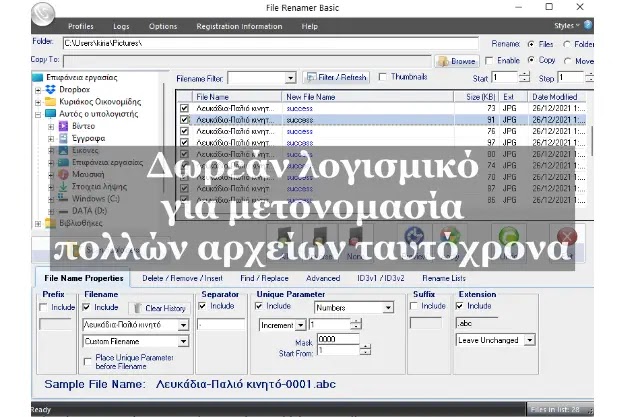Open the Numbers unique parameter dropdown
Viewport: 625px width, 417px height.
click(x=388, y=308)
